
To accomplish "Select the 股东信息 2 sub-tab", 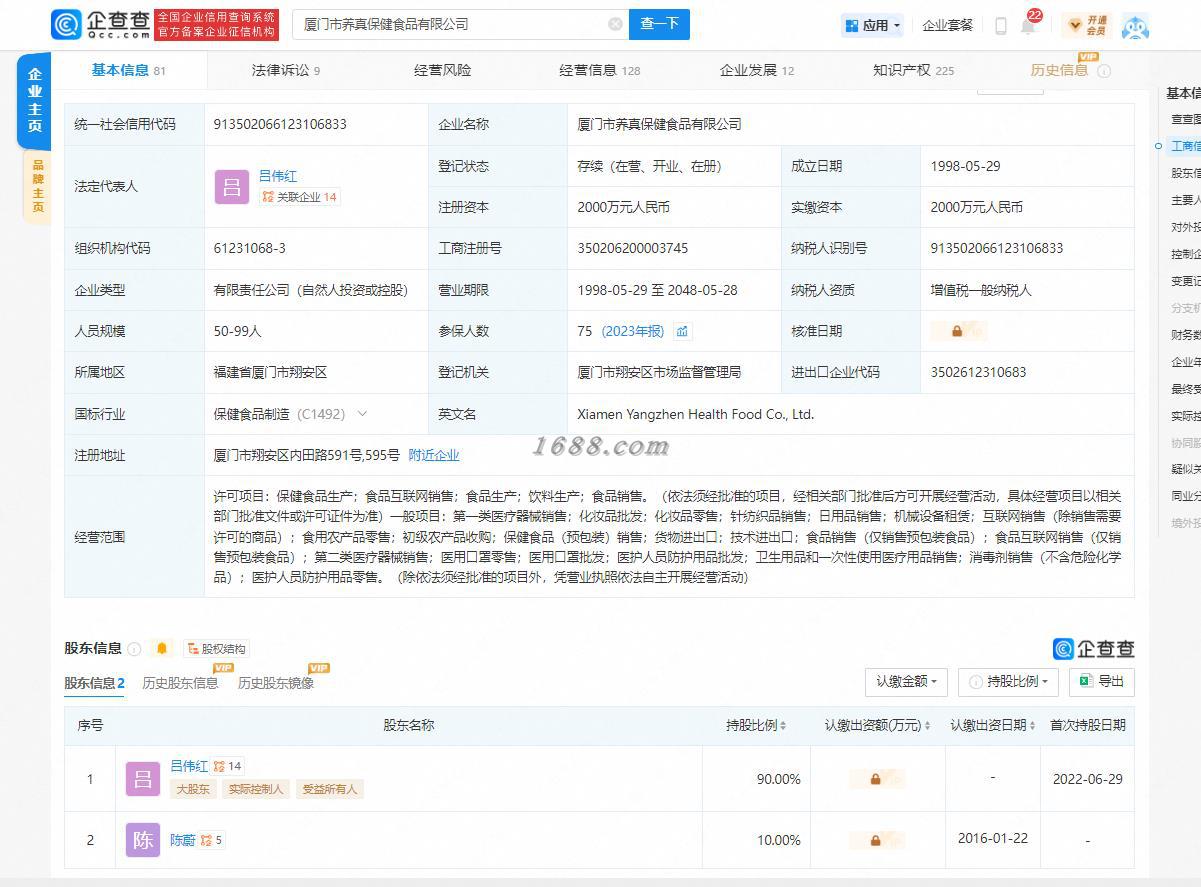I will click(x=94, y=683).
